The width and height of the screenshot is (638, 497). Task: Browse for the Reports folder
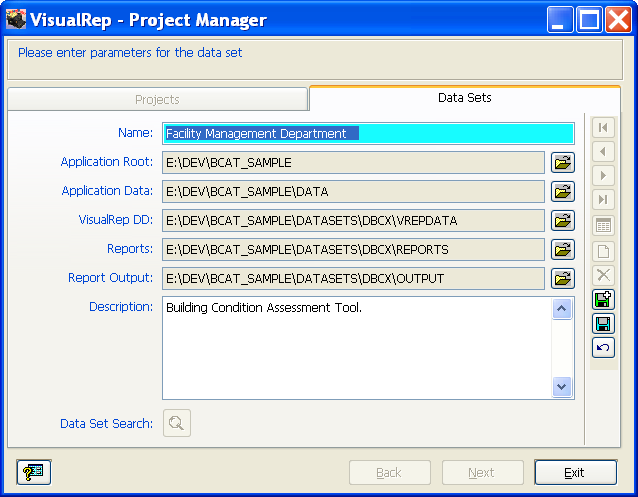562,249
